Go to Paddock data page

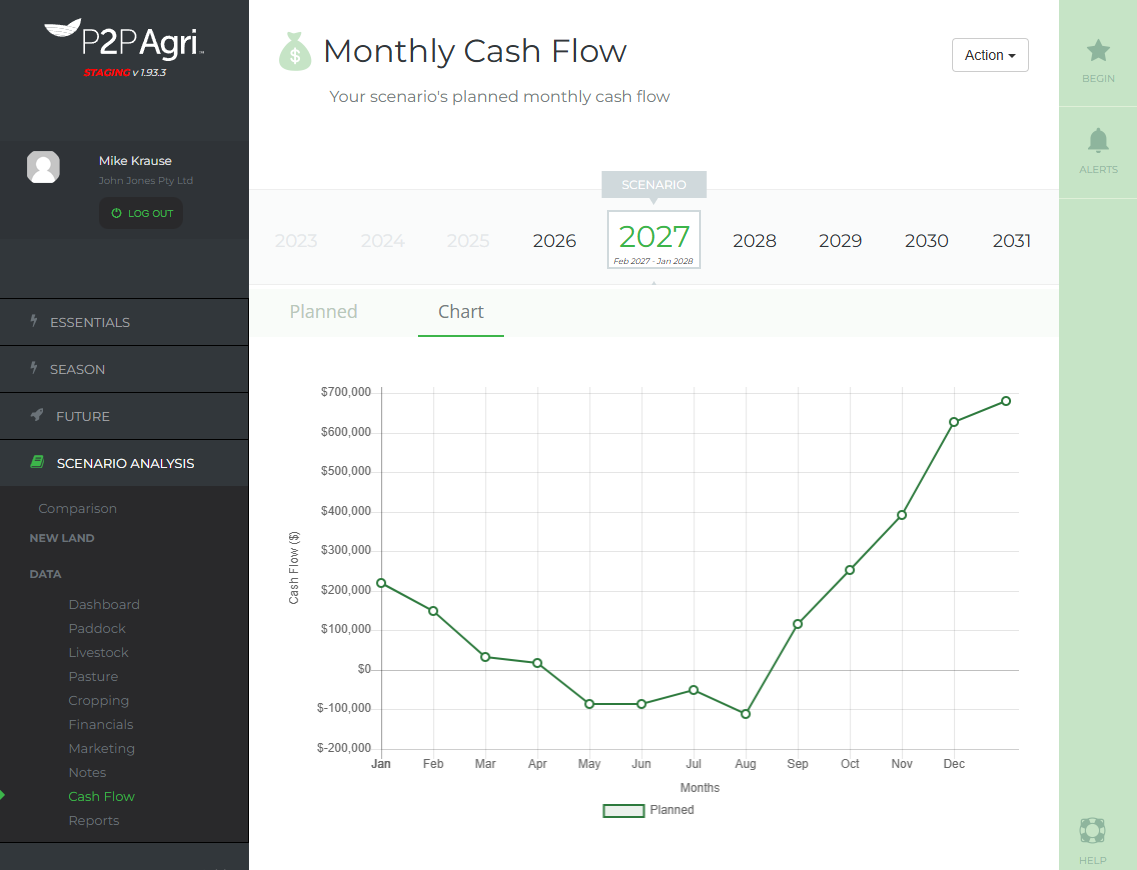coord(97,628)
